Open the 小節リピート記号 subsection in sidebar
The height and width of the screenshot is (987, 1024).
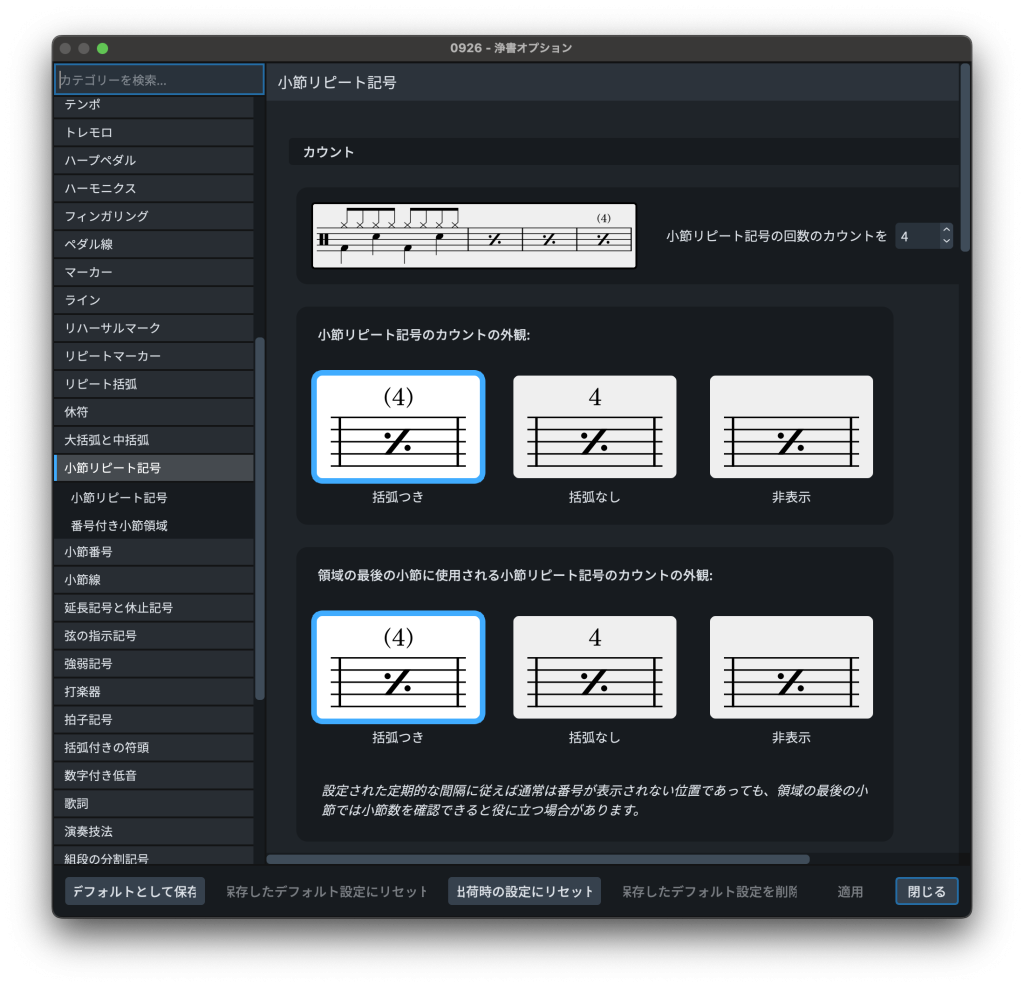(119, 497)
